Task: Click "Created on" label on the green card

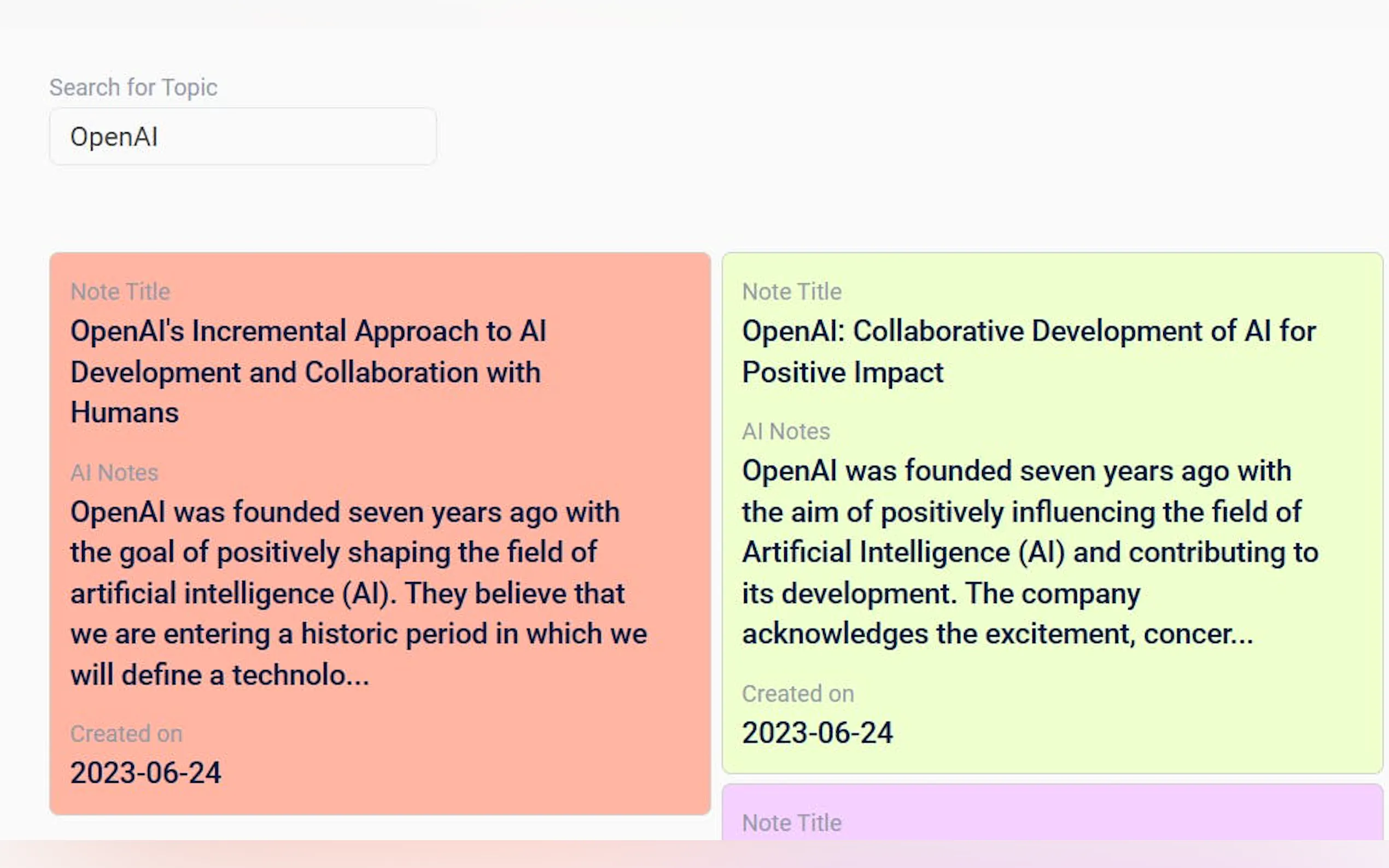Action: coord(797,694)
